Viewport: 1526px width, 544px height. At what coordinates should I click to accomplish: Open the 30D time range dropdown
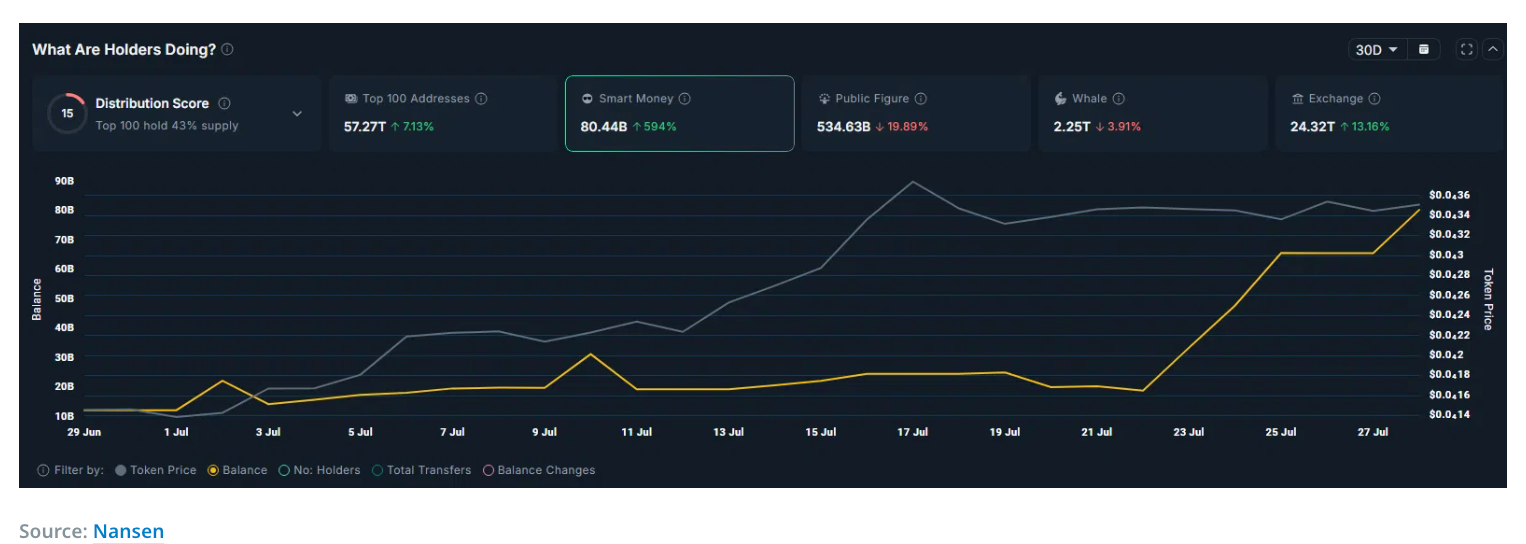(1376, 49)
